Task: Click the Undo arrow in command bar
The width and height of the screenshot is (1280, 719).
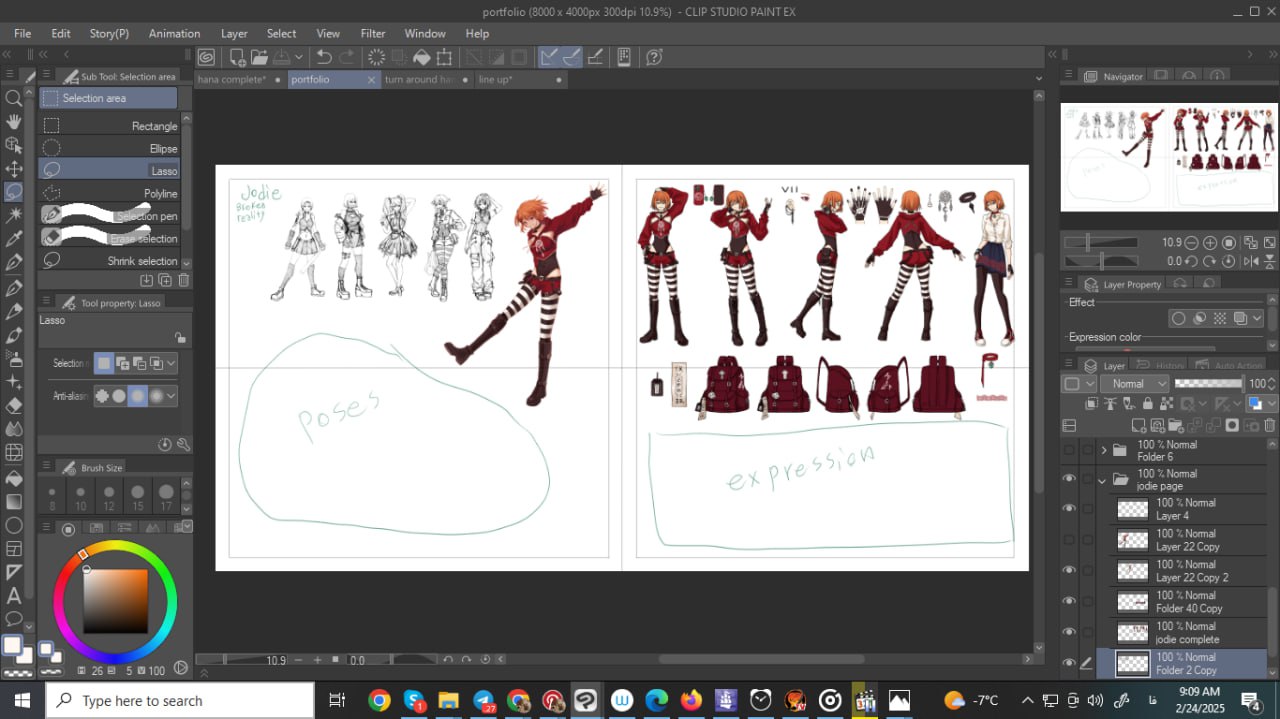Action: [324, 57]
